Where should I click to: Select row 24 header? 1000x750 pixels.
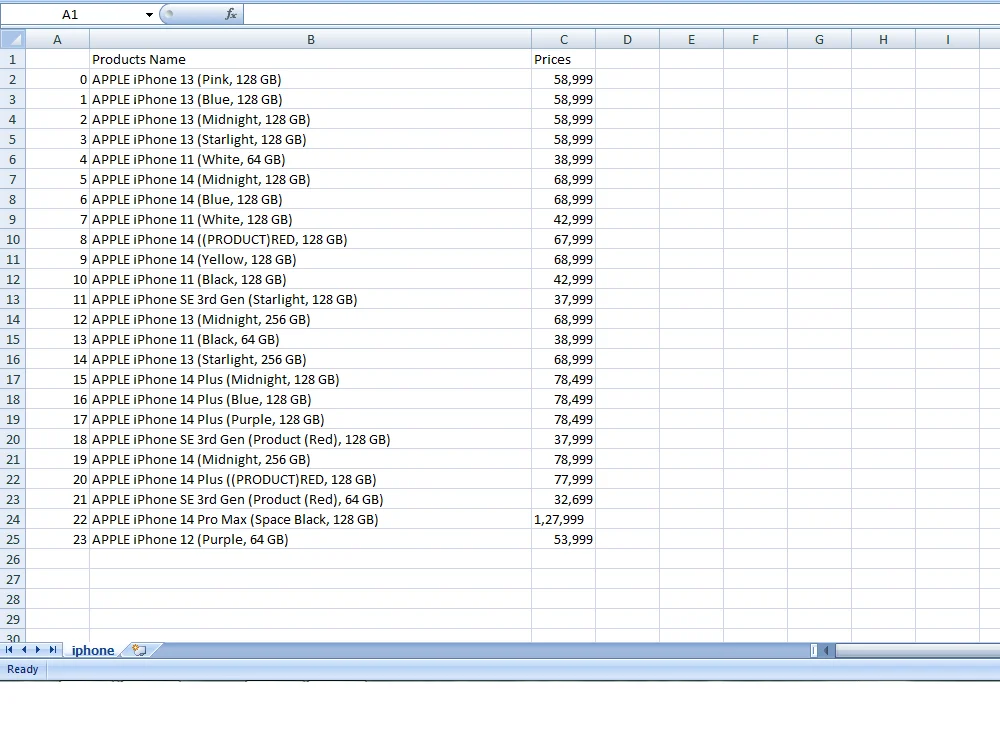tap(13, 519)
